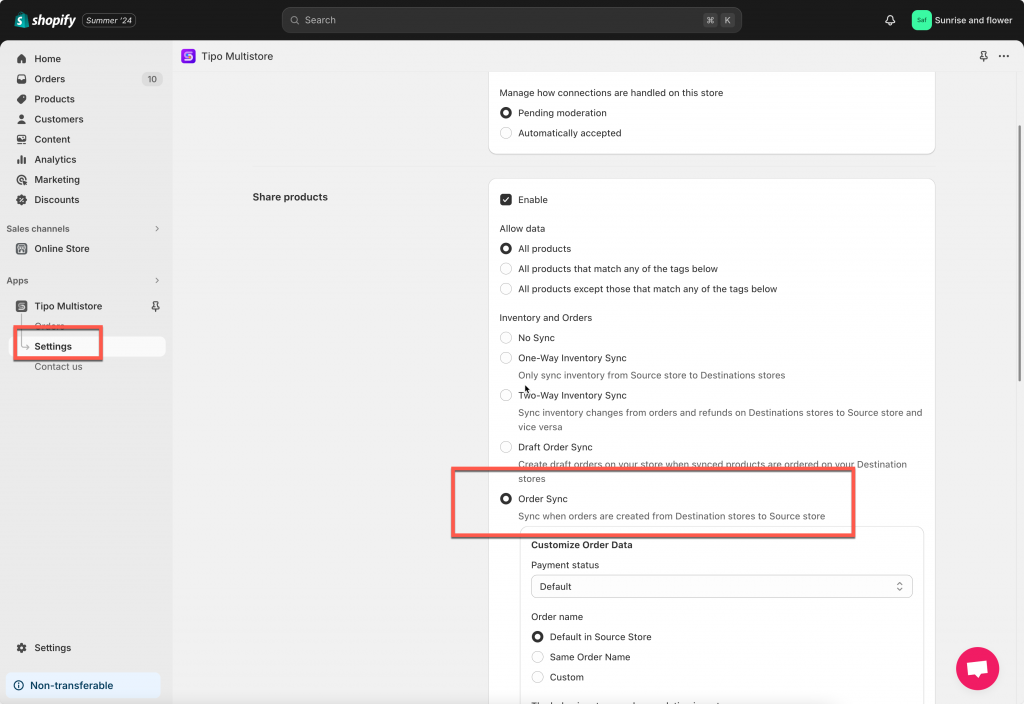Open the Payment status dropdown
Image resolution: width=1024 pixels, height=704 pixels.
tap(721, 587)
